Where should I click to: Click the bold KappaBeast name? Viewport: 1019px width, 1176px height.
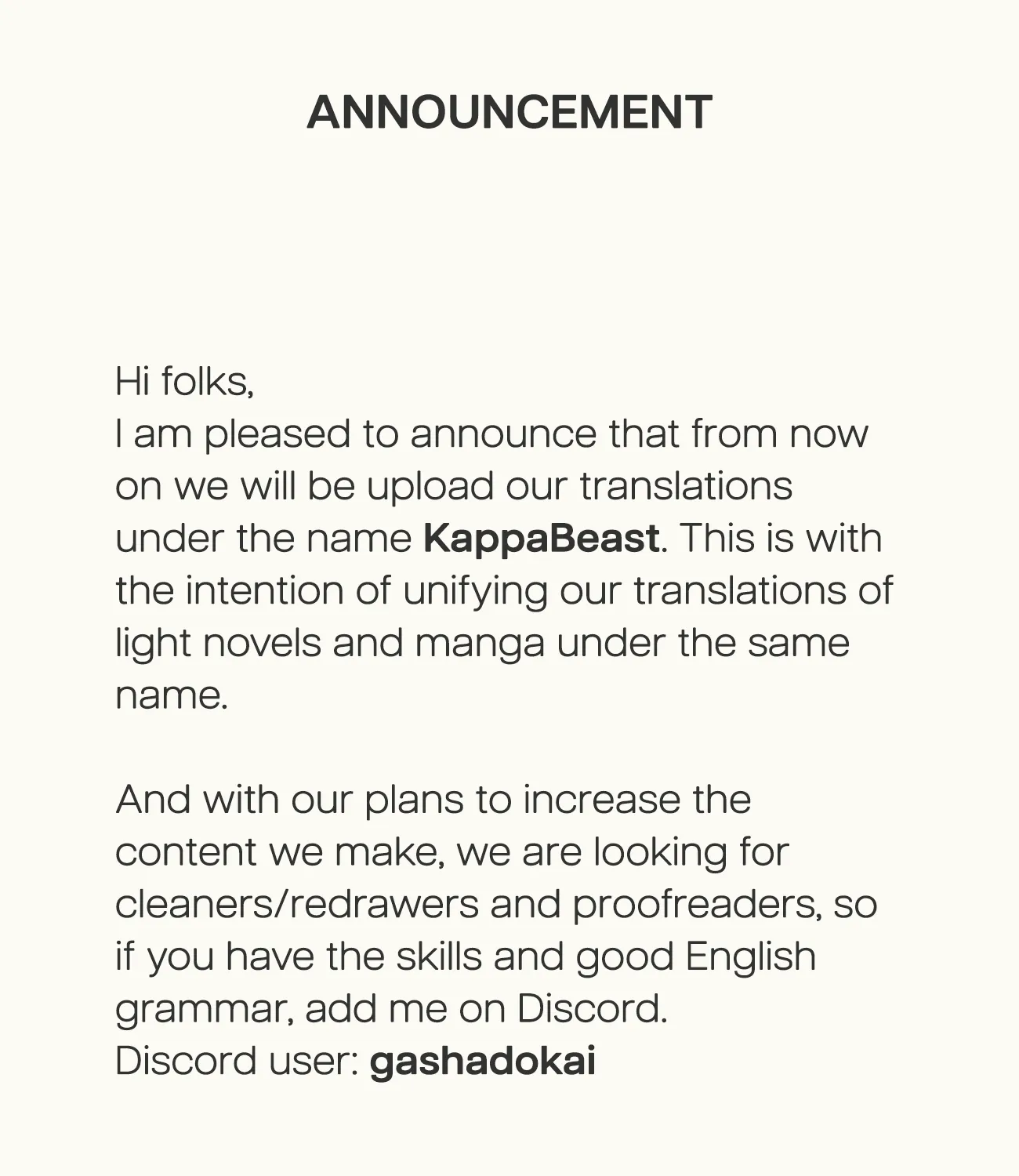(x=542, y=539)
